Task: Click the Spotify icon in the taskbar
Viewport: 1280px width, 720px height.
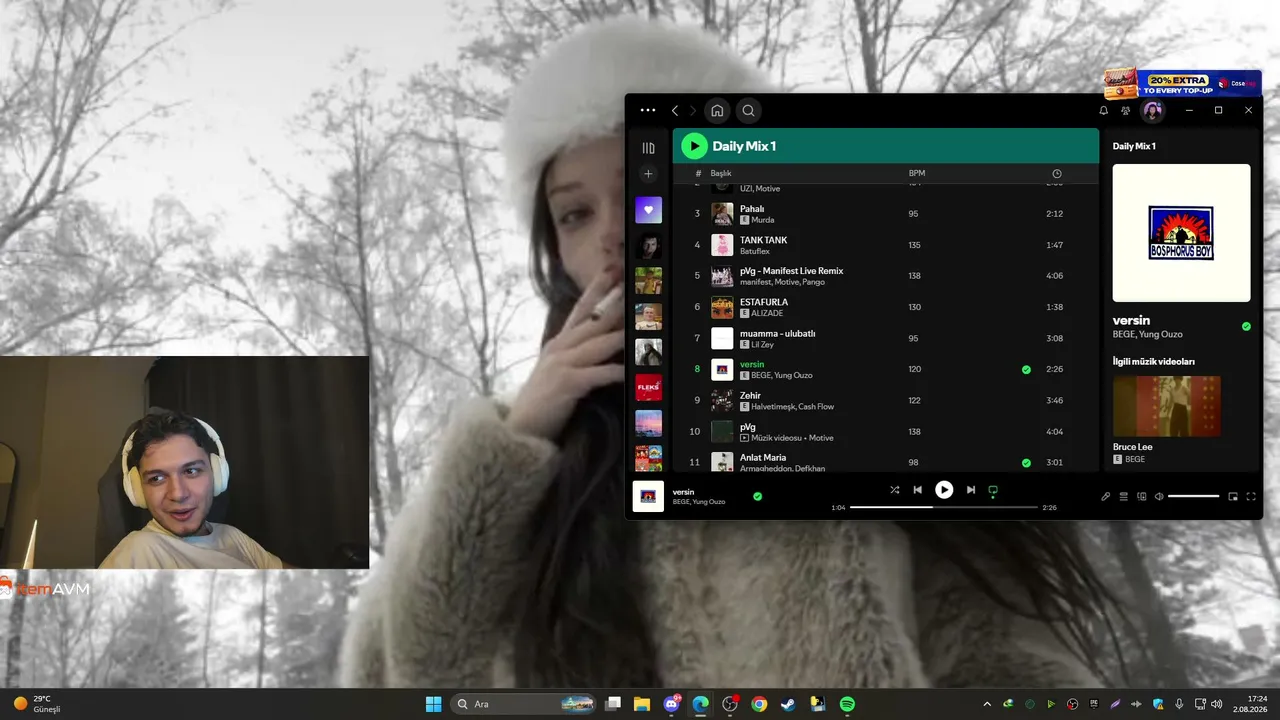Action: coord(847,704)
